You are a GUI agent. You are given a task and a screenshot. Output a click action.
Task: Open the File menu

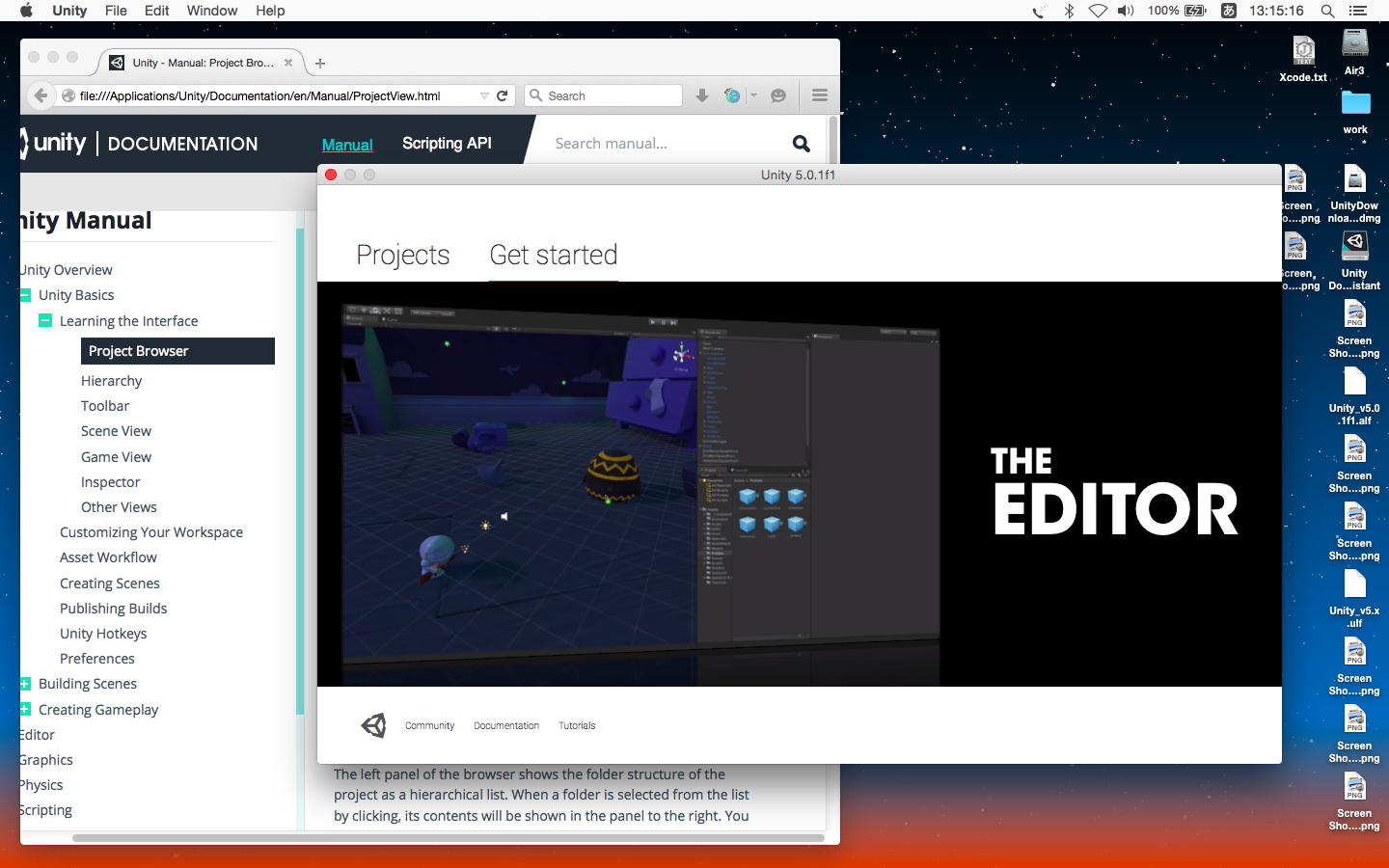(x=116, y=11)
